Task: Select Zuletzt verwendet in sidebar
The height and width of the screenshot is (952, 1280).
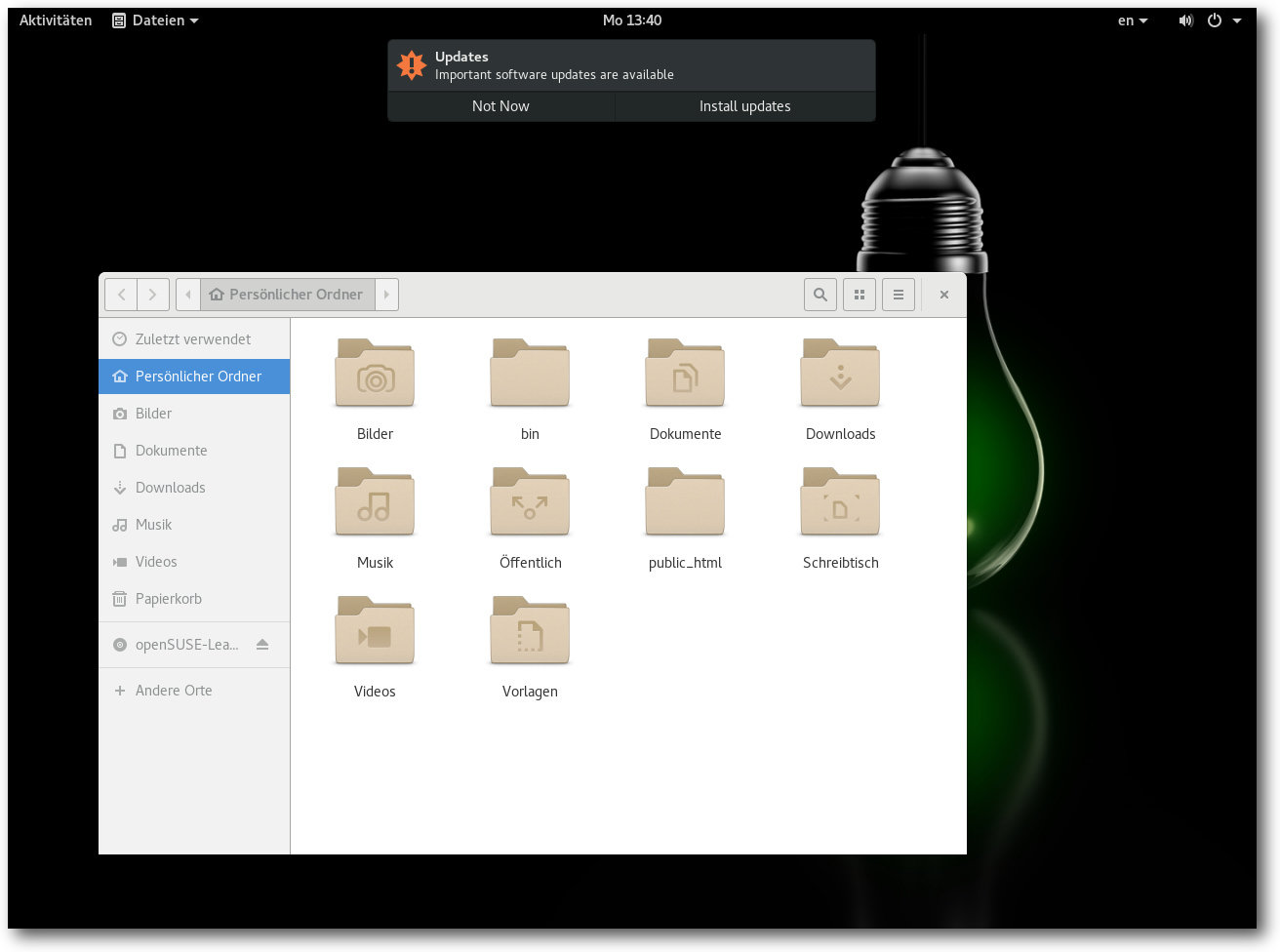Action: 194,339
